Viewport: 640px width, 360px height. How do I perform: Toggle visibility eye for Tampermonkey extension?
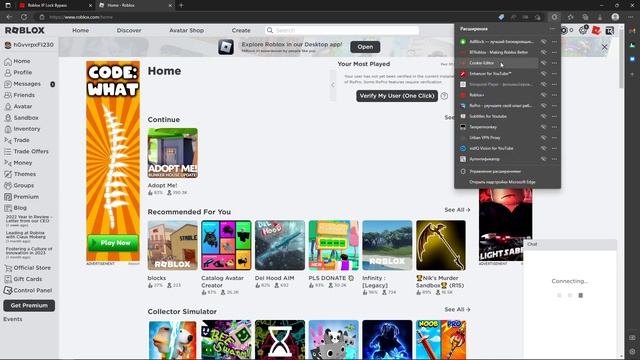coord(544,127)
